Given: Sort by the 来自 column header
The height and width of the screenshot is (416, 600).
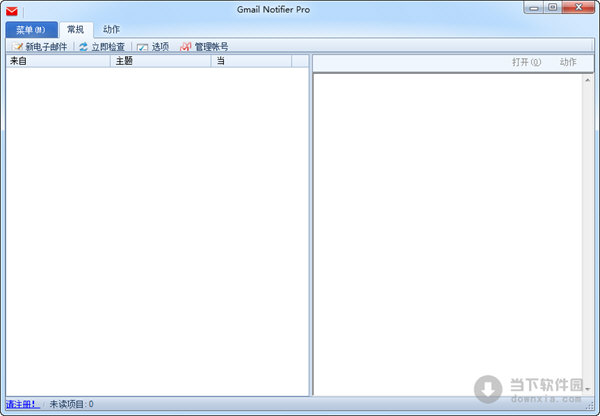Looking at the screenshot, I should point(58,61).
